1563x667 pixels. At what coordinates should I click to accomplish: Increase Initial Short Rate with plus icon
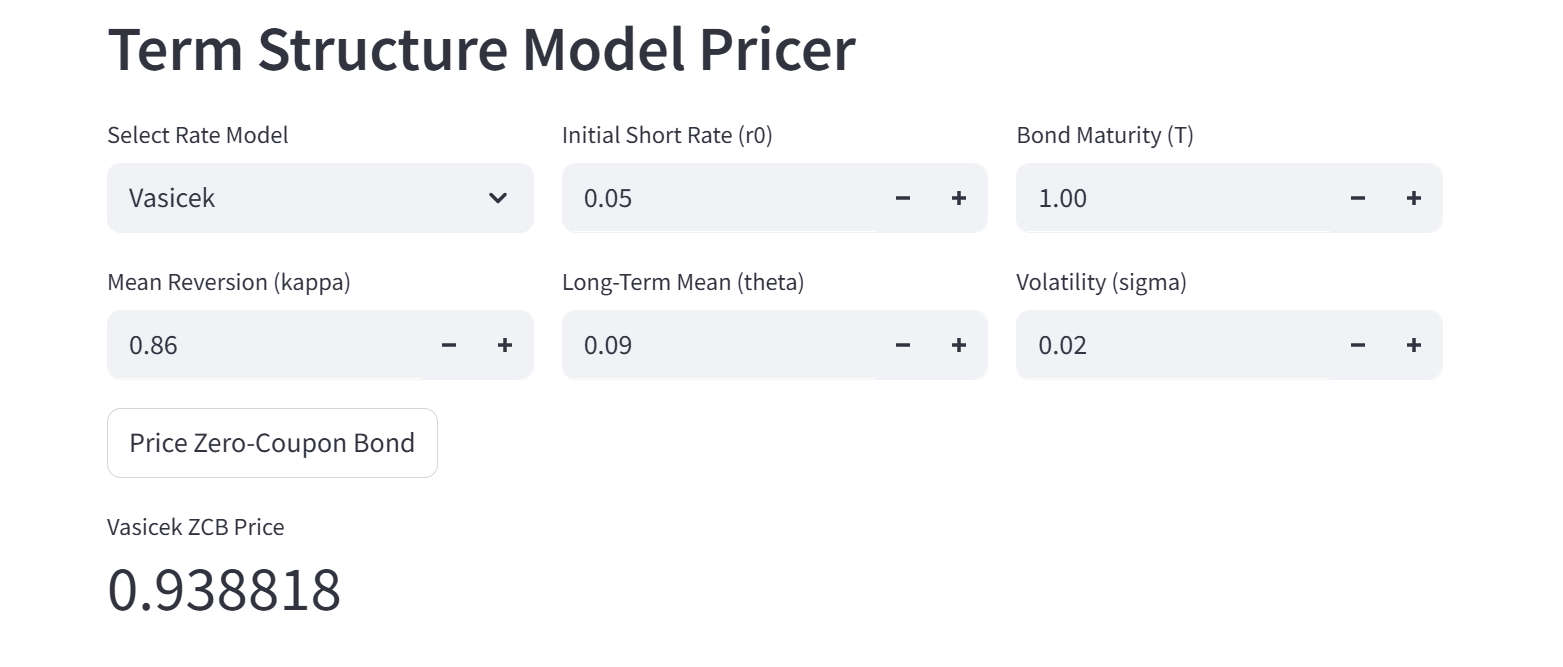958,198
